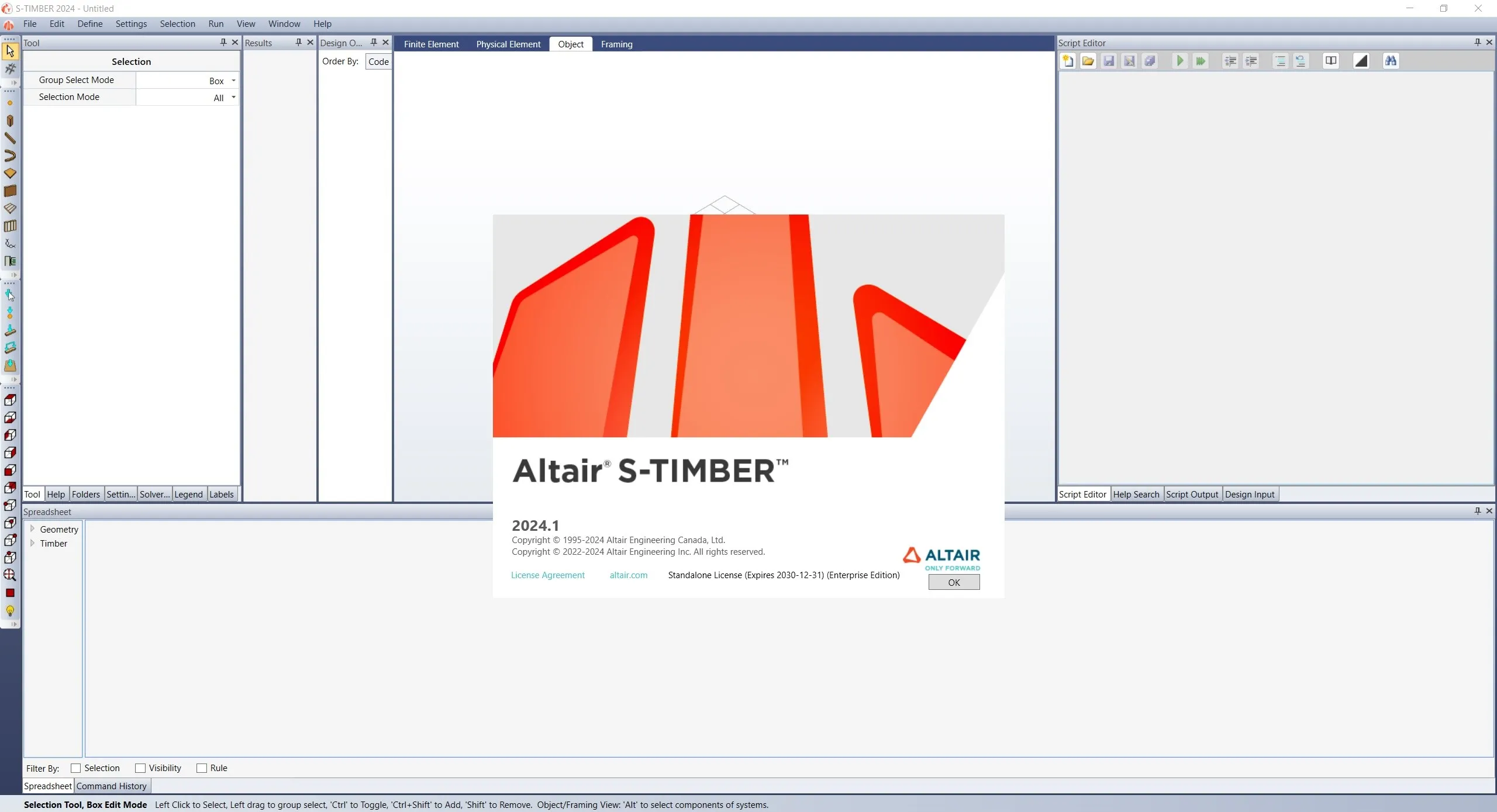This screenshot has height=812, width=1497.
Task: Switch to Finite Element view tab
Action: click(431, 44)
